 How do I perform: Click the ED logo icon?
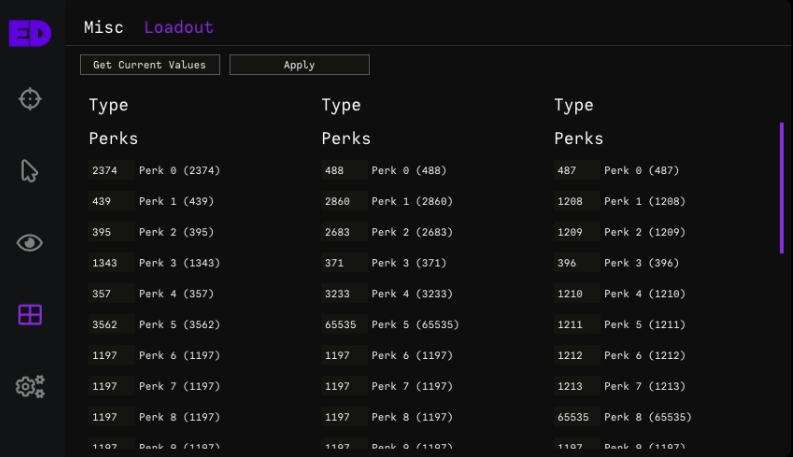[x=29, y=32]
